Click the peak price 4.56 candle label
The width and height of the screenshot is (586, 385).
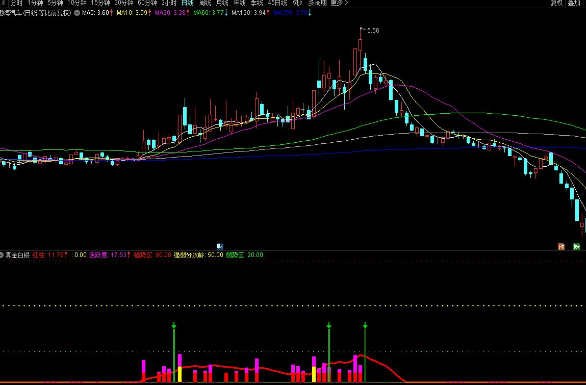pos(373,31)
